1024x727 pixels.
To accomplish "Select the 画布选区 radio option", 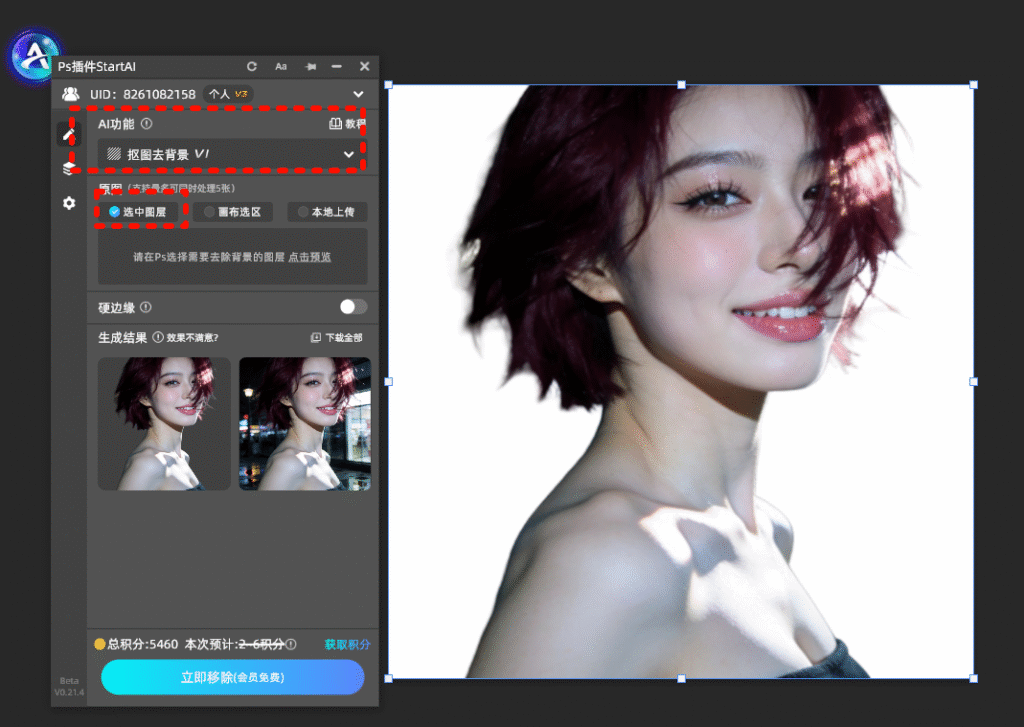I will point(232,212).
